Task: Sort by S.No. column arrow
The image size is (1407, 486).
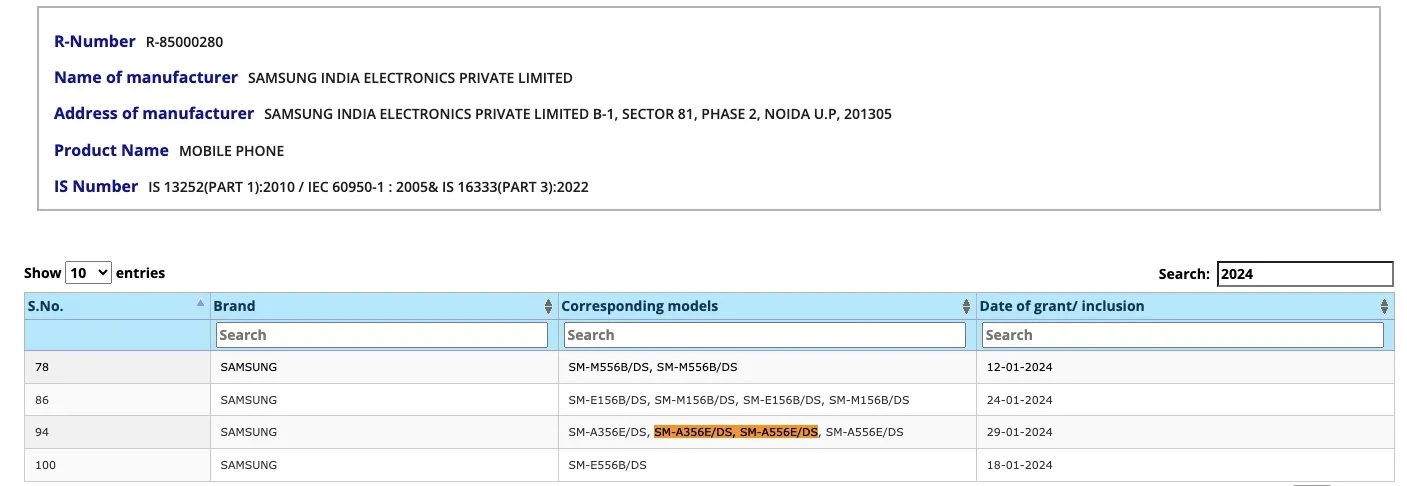Action: (x=200, y=303)
